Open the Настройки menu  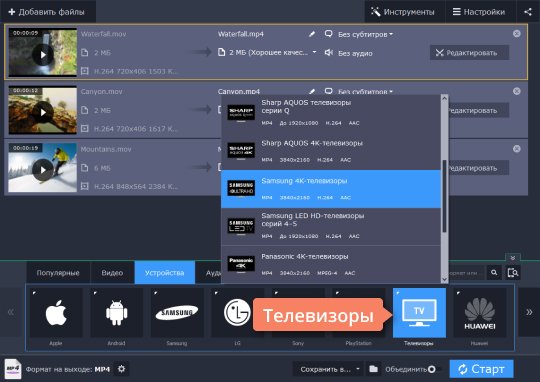pyautogui.click(x=479, y=12)
